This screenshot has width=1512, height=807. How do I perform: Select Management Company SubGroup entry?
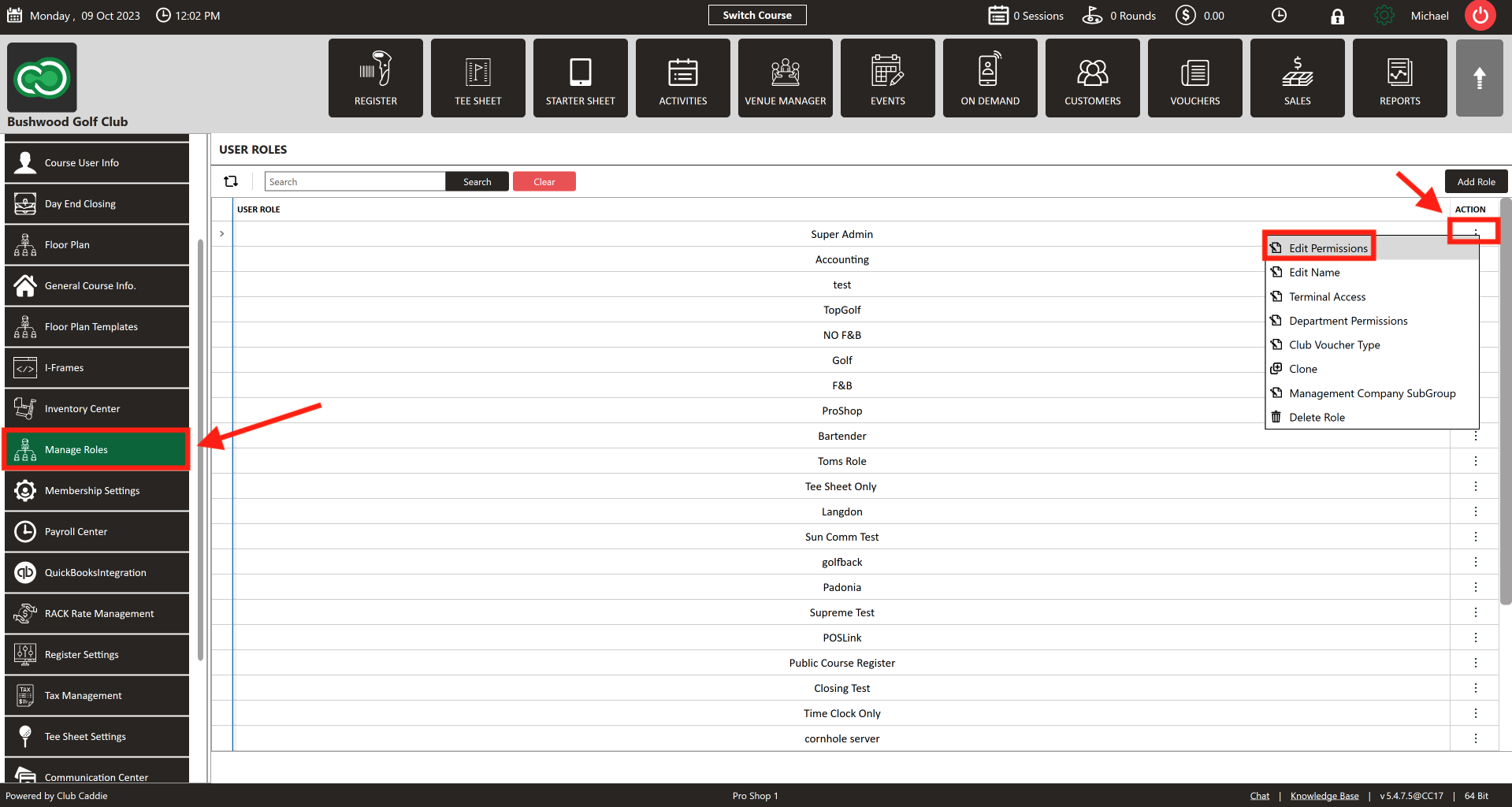pos(1372,393)
